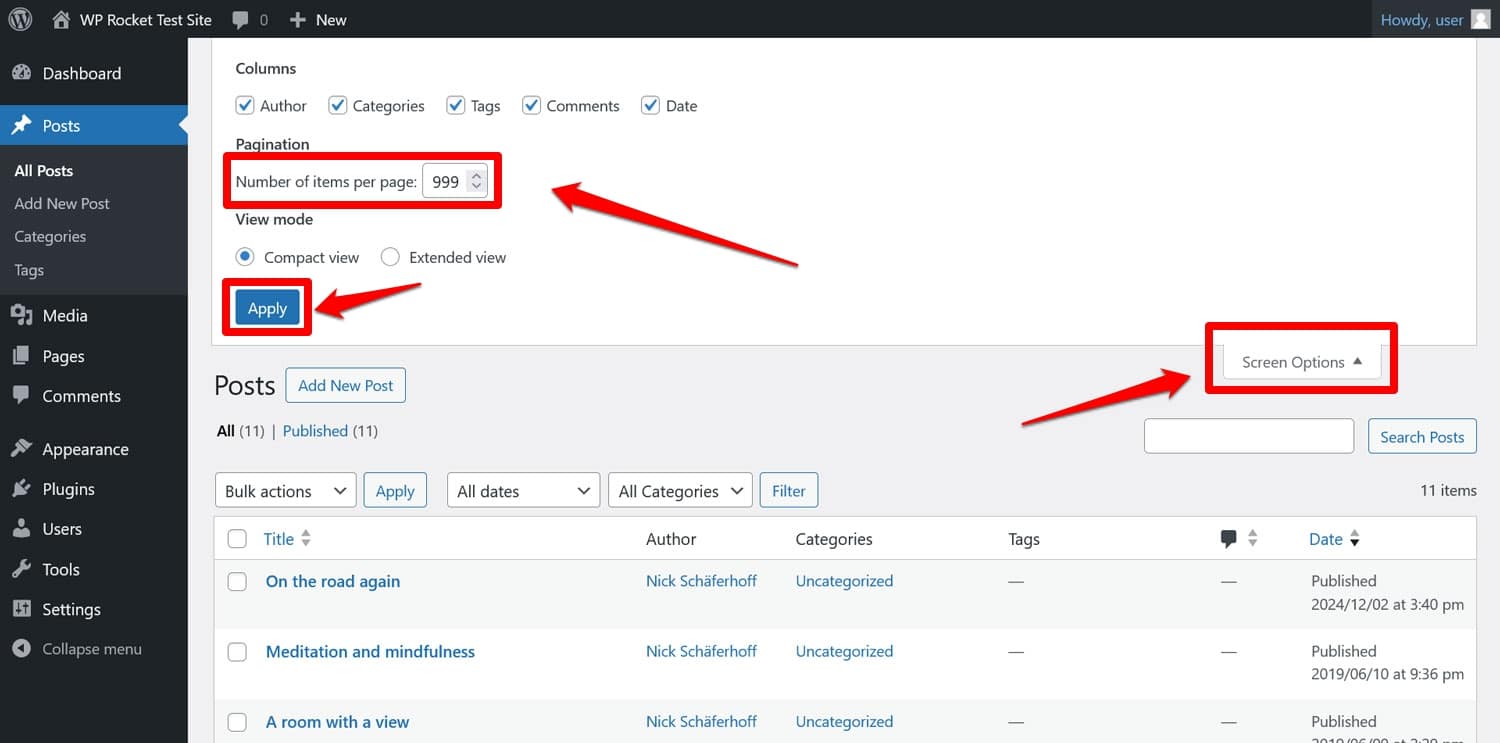Check the 'On the road again' post checkbox

237,581
